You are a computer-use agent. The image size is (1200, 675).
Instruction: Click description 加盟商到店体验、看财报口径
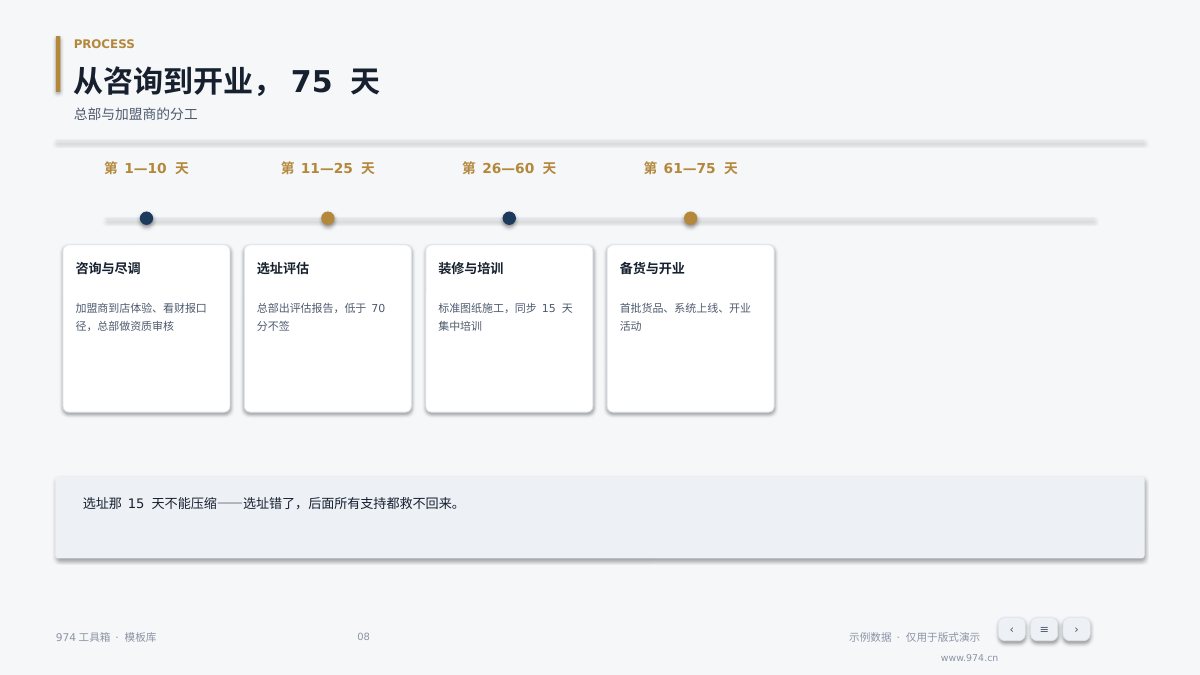pyautogui.click(x=141, y=317)
